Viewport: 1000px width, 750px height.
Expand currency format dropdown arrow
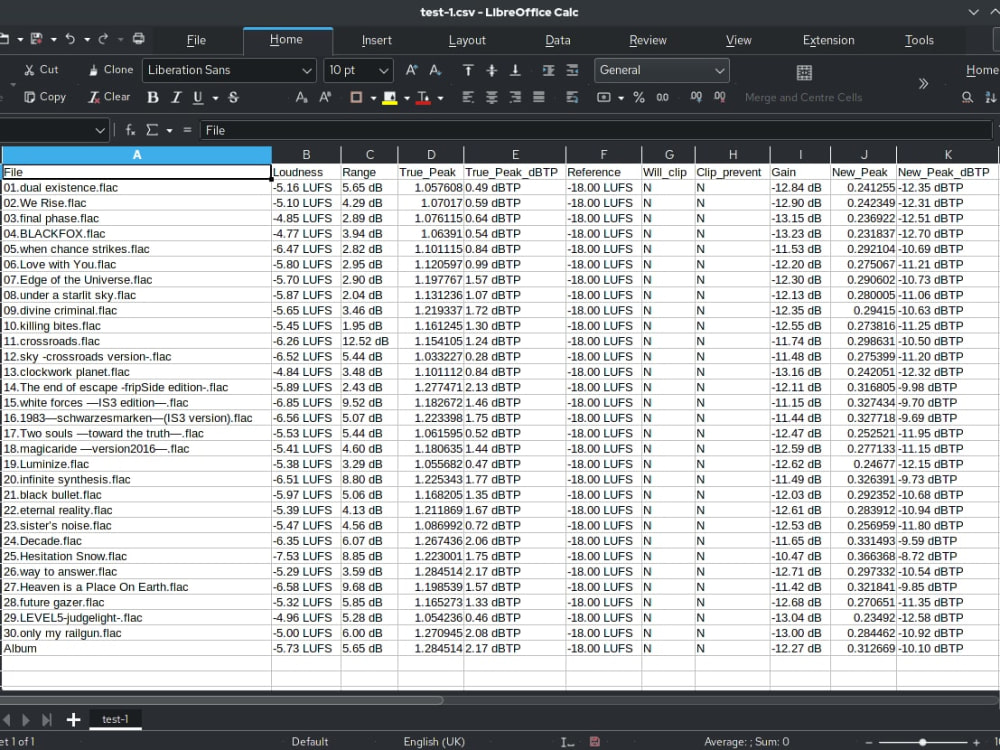click(621, 98)
